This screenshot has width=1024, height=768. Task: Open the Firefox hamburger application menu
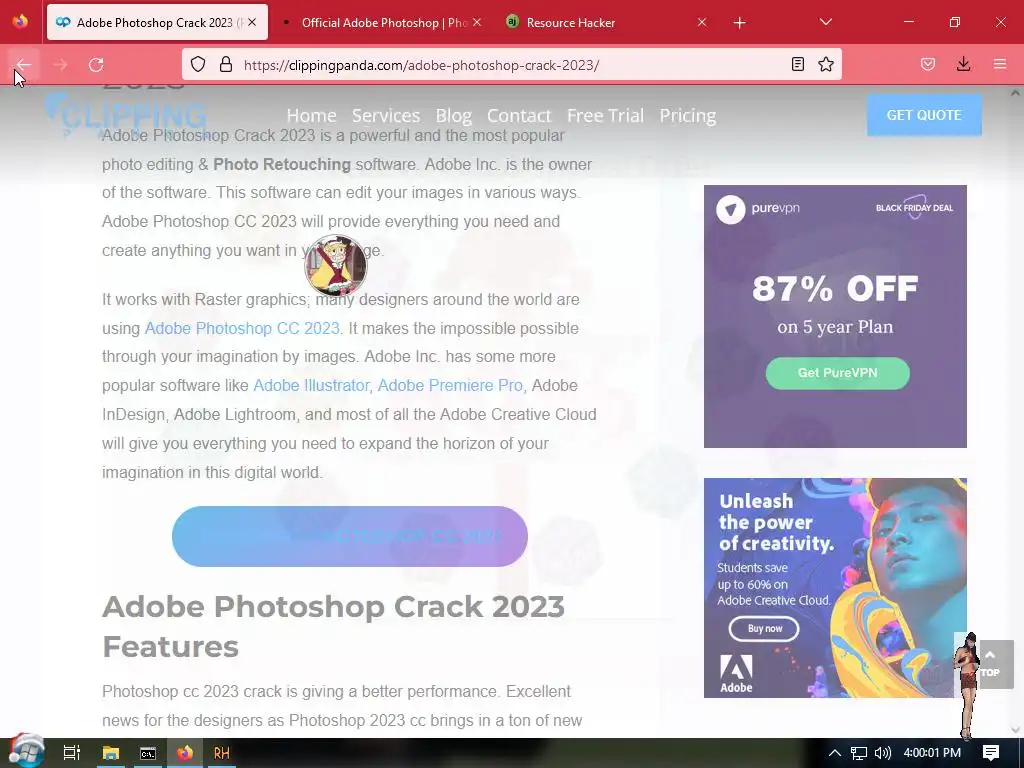[x=1000, y=64]
